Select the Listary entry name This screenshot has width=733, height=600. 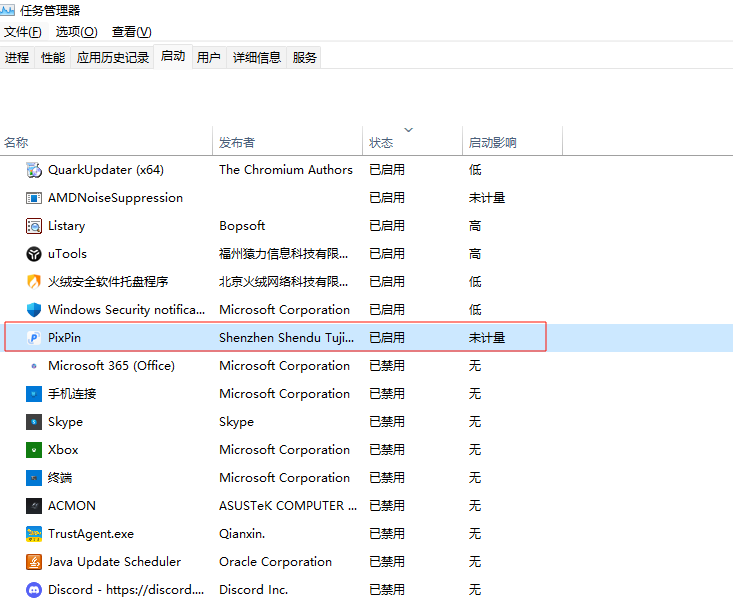(x=67, y=226)
